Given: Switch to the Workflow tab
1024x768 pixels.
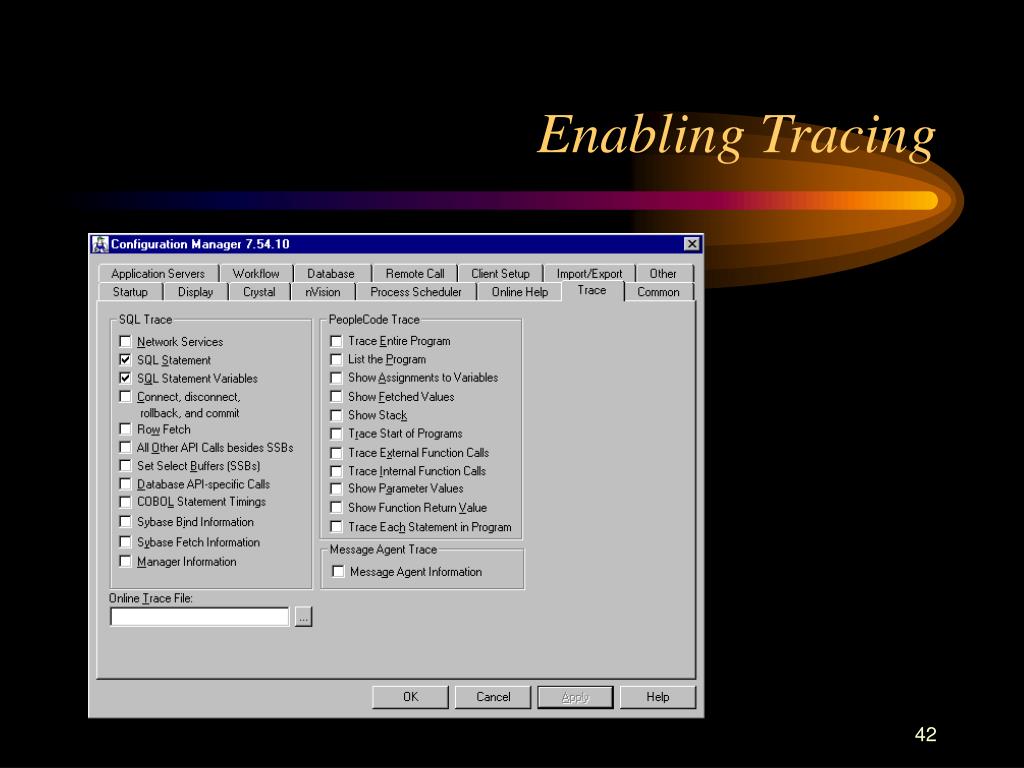Looking at the screenshot, I should point(256,274).
